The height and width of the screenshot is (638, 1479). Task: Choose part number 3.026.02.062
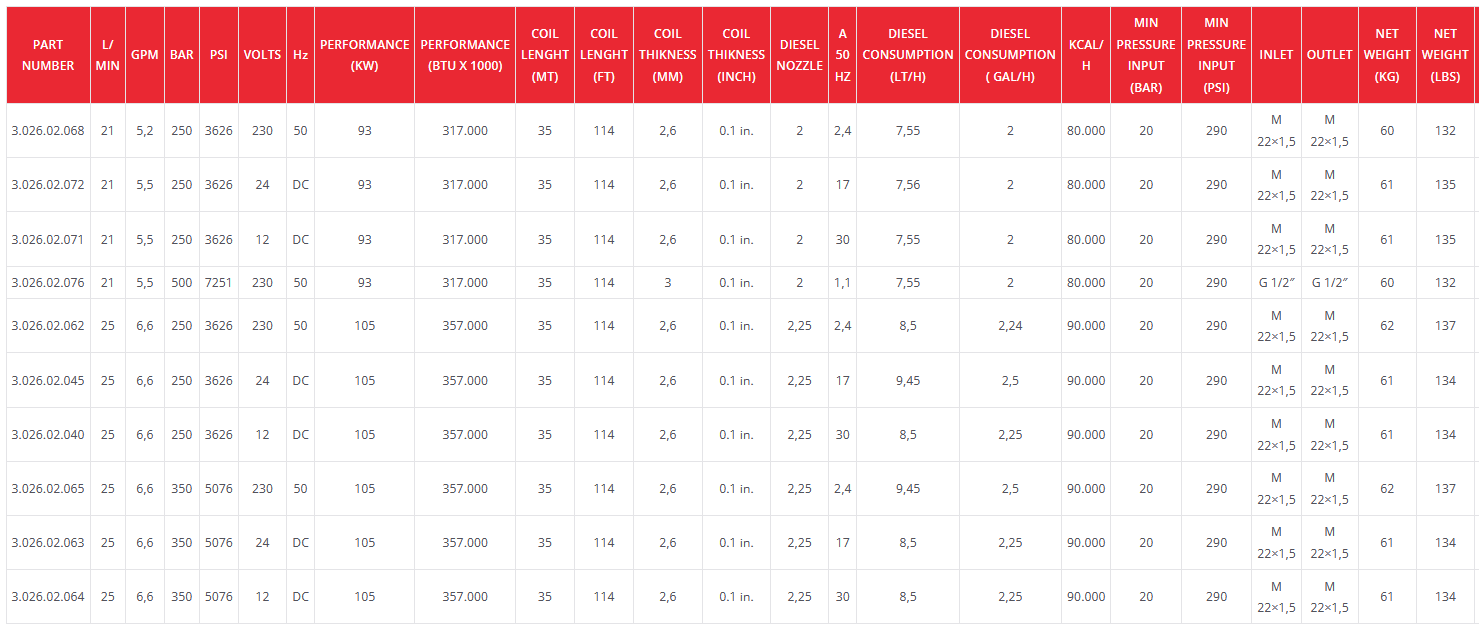48,326
